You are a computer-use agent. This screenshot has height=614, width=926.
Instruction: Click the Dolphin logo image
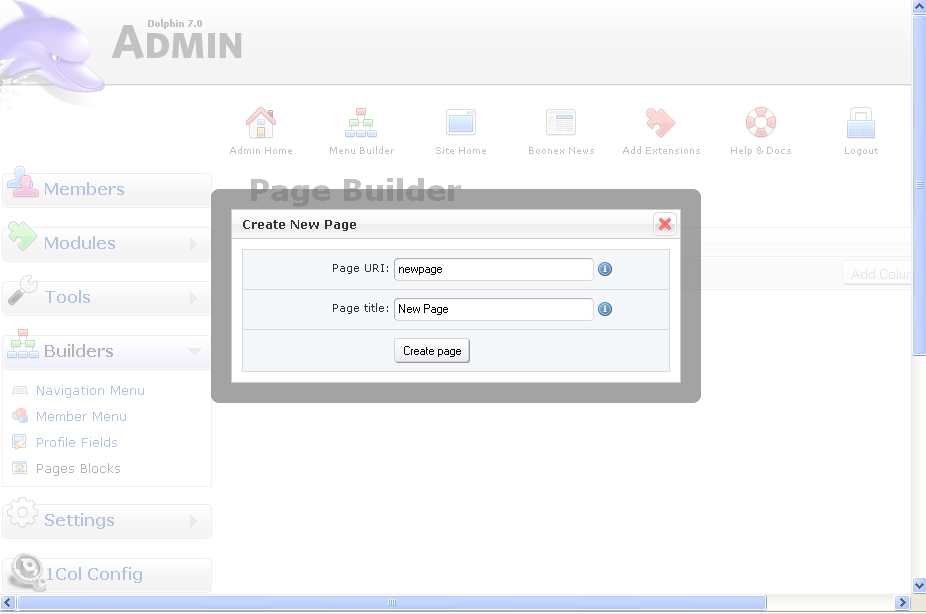click(52, 54)
